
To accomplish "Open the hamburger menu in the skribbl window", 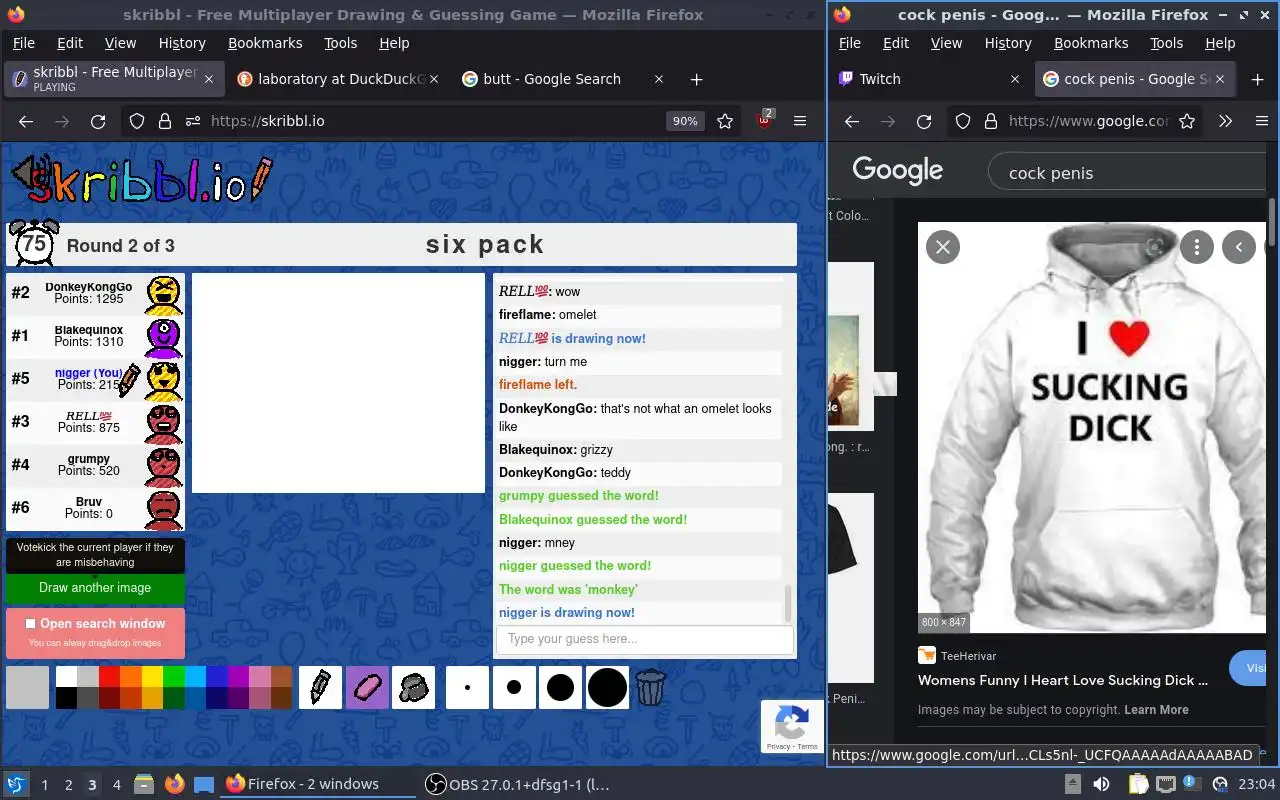I will [x=800, y=121].
